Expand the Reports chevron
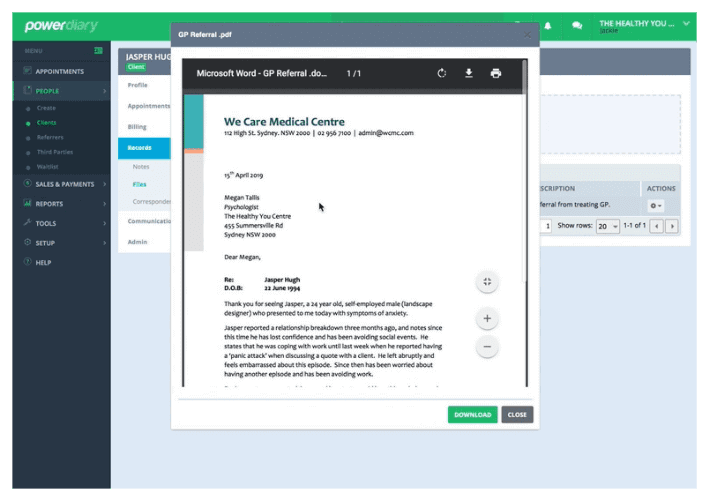 pyautogui.click(x=104, y=204)
